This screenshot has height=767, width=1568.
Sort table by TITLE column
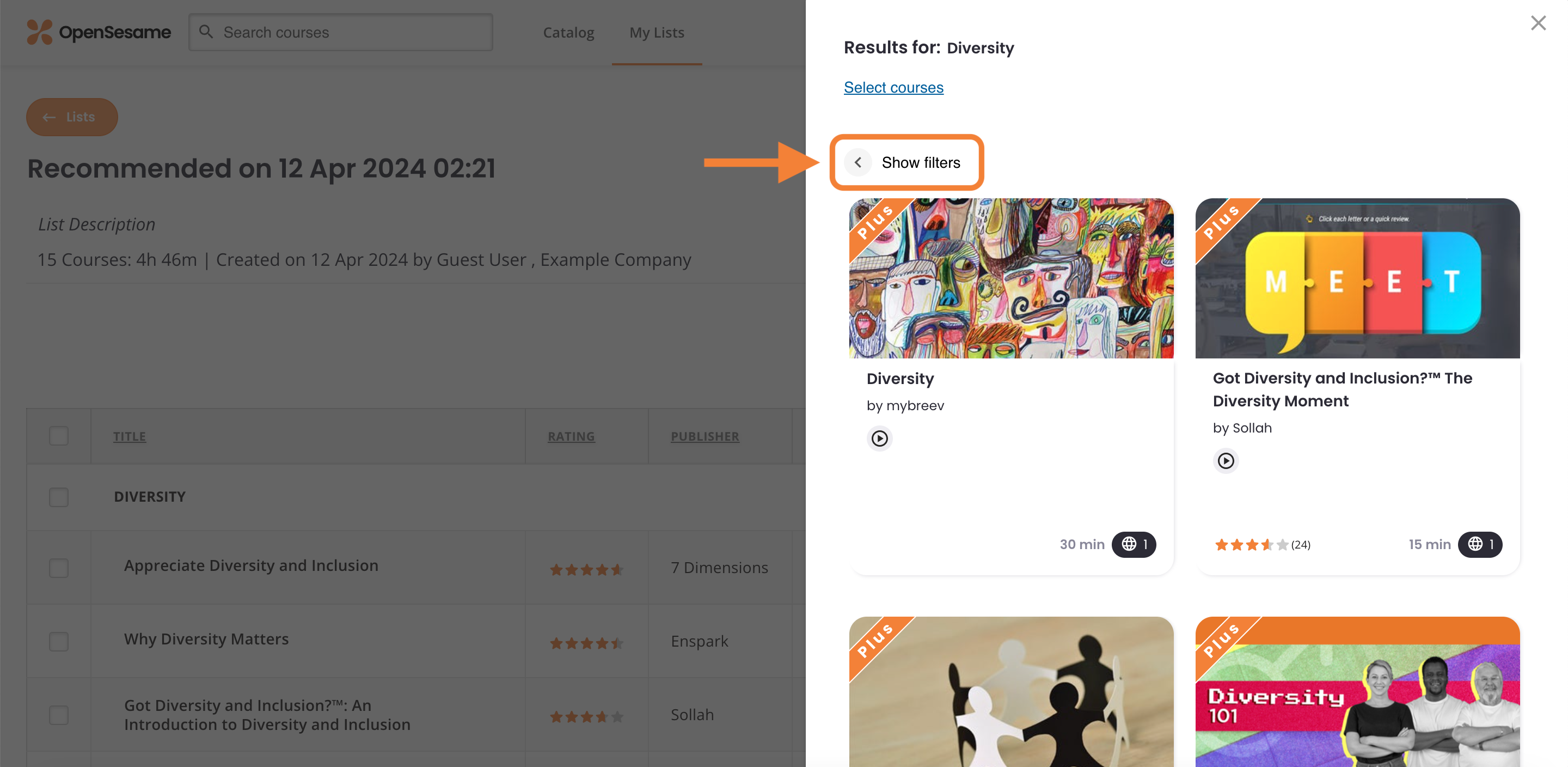pyautogui.click(x=130, y=436)
